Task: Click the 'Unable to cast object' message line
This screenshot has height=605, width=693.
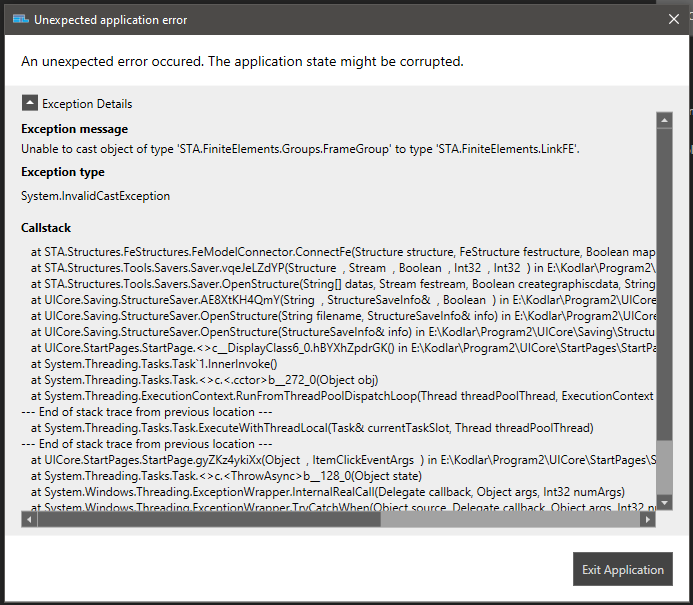Action: [300, 149]
